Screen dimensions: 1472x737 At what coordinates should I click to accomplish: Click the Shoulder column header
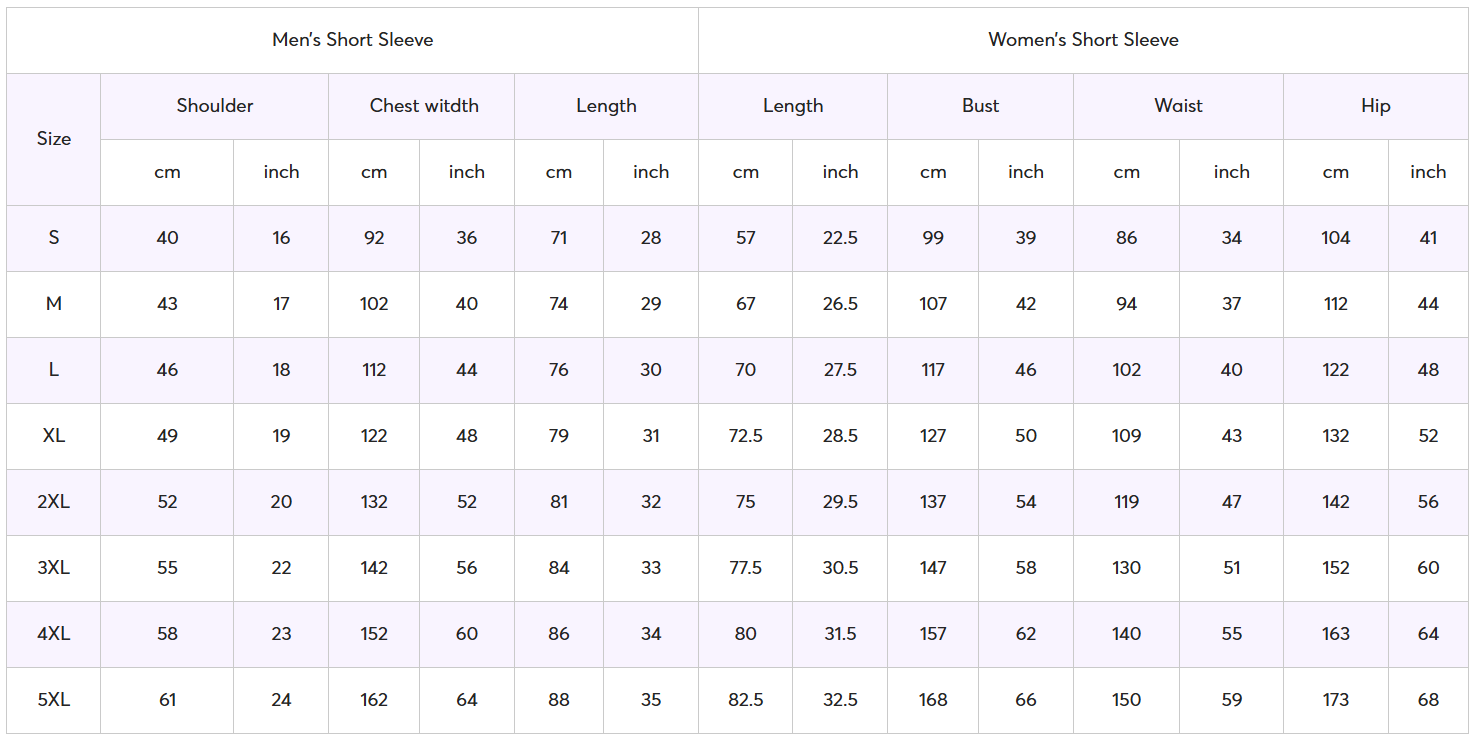(x=214, y=106)
